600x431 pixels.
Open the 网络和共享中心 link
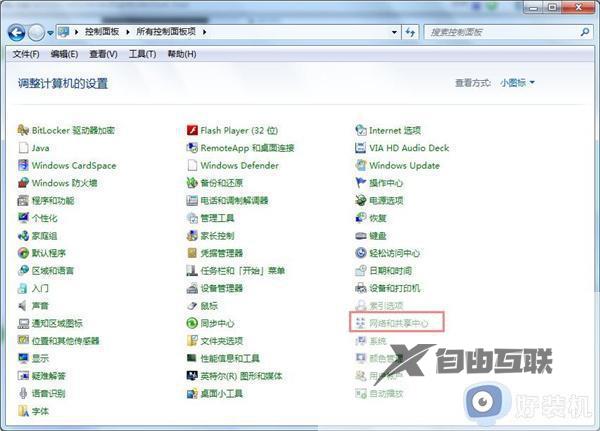coord(398,323)
